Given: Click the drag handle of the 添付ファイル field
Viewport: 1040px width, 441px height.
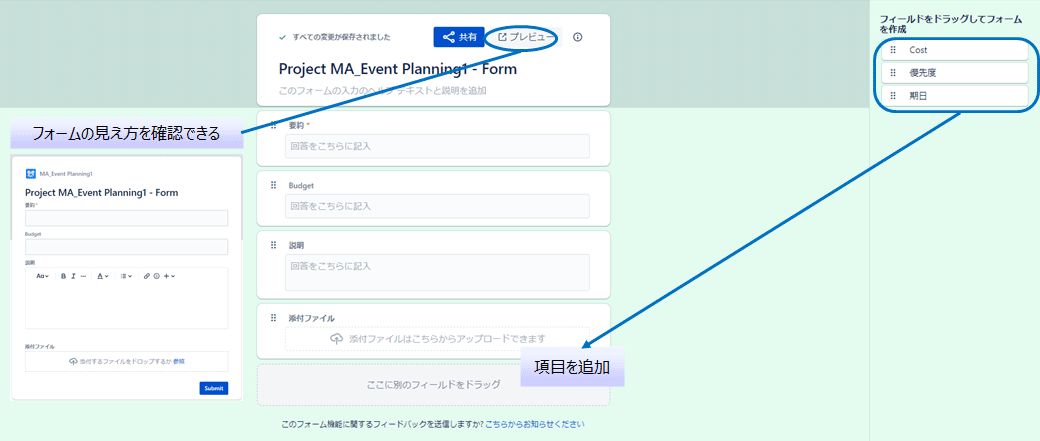Looking at the screenshot, I should pyautogui.click(x=273, y=318).
